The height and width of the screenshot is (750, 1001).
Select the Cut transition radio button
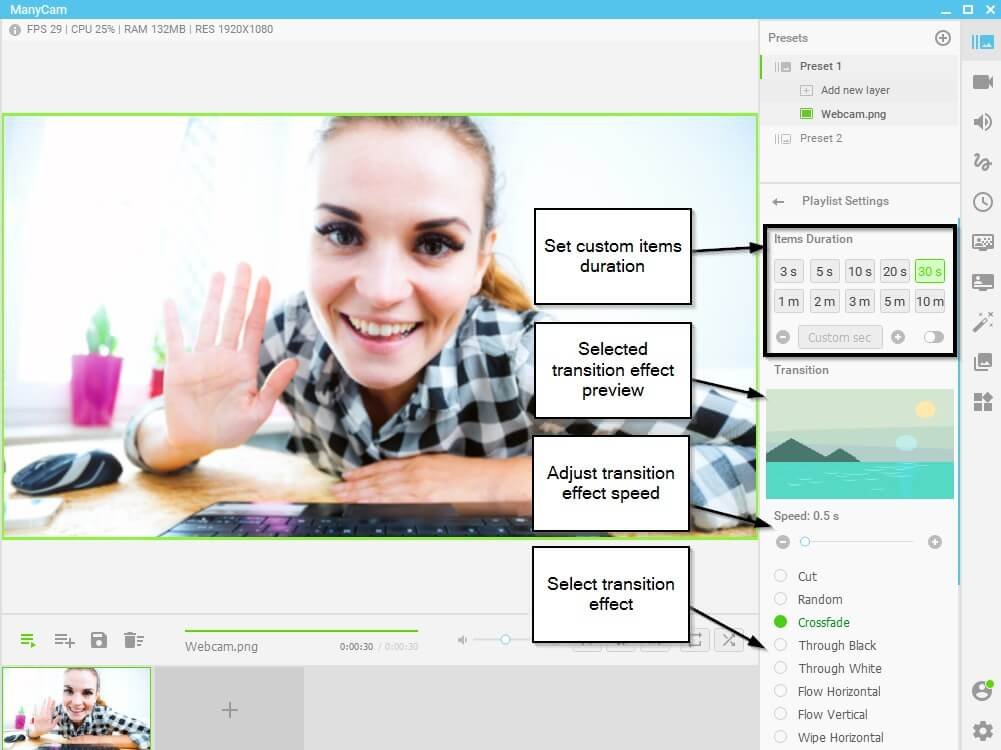point(780,576)
